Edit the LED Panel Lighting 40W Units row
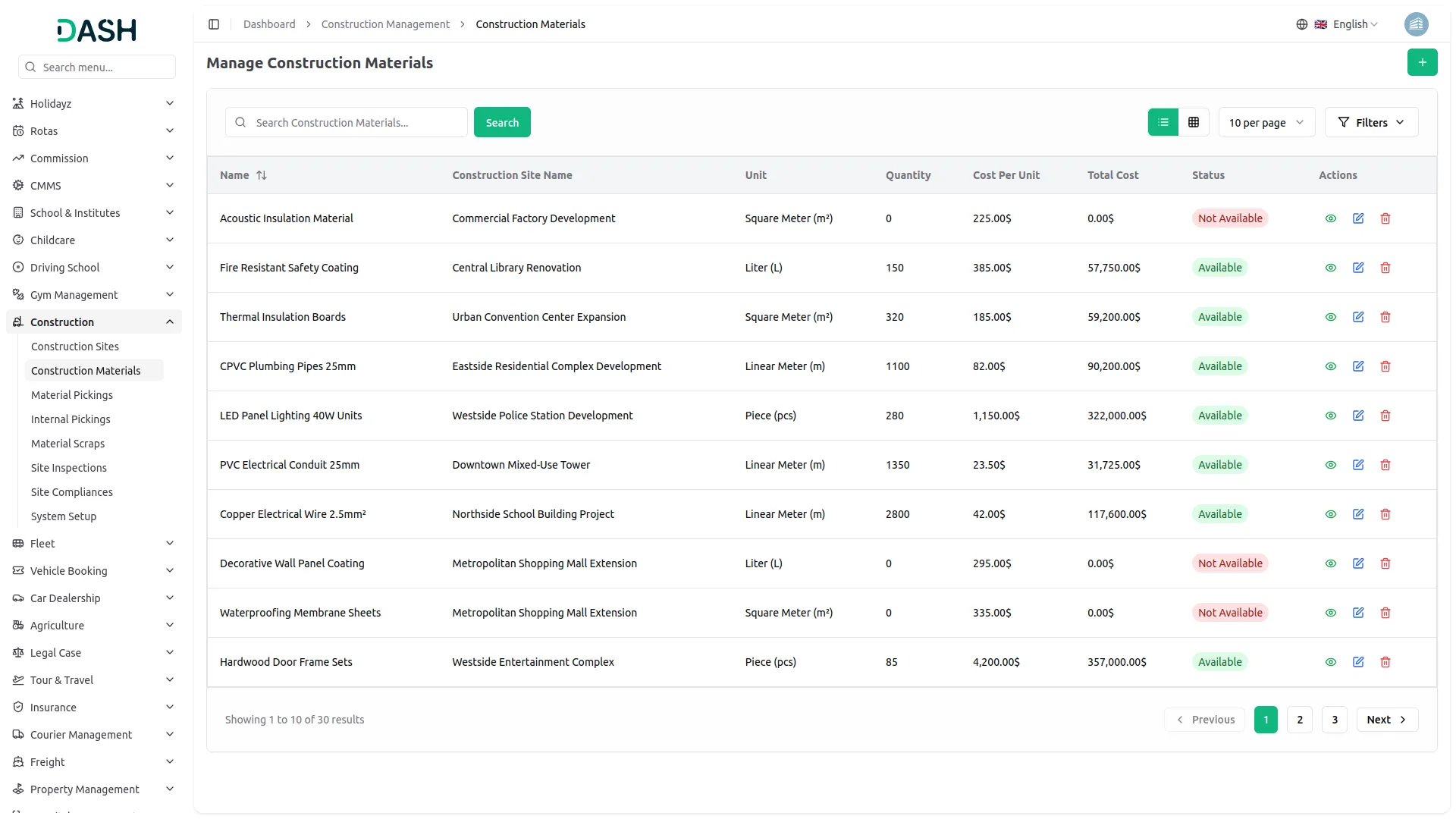Screen dimensions: 1456x819 tap(1357, 416)
